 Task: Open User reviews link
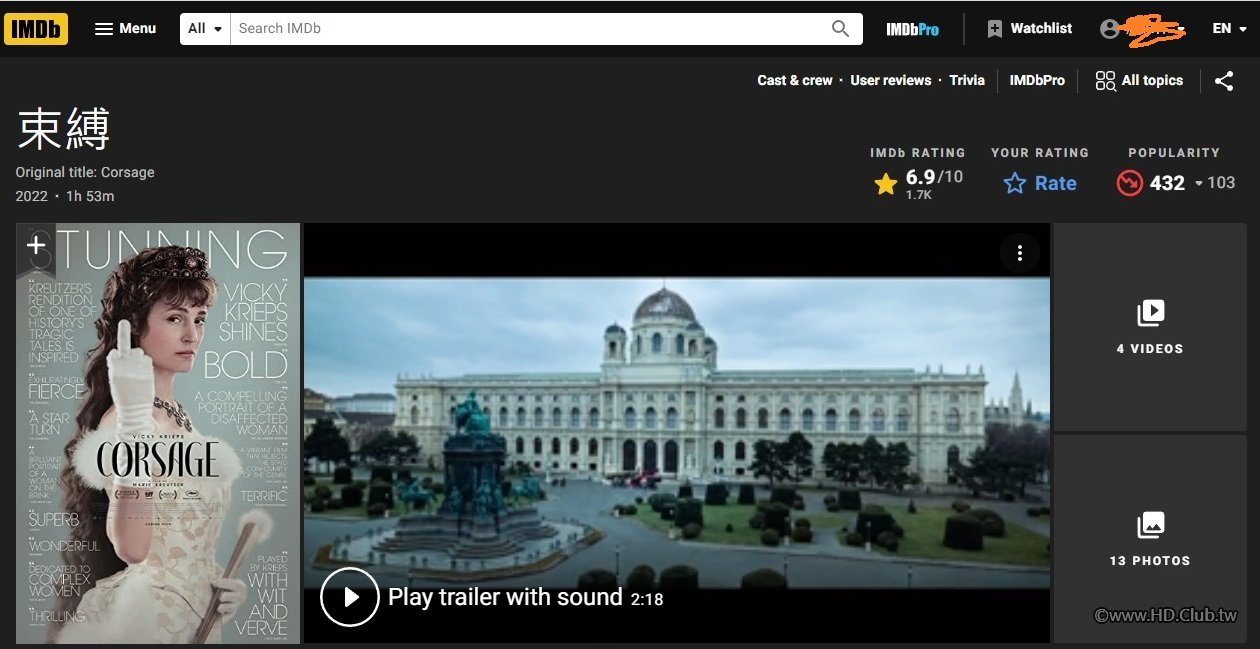click(890, 80)
